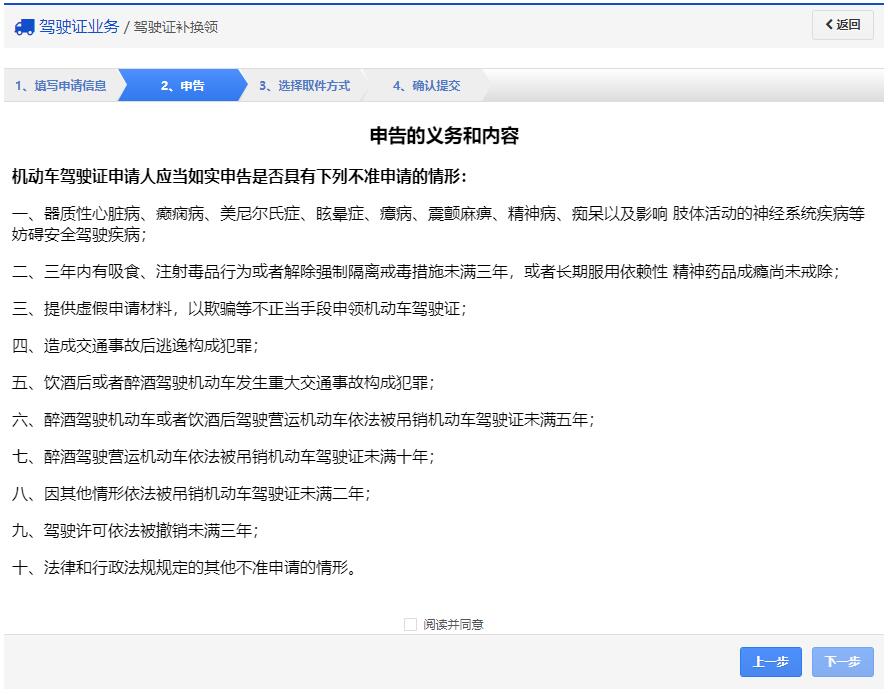Click the left chevron inside the 返回 button
The width and height of the screenshot is (888, 694).
click(827, 25)
